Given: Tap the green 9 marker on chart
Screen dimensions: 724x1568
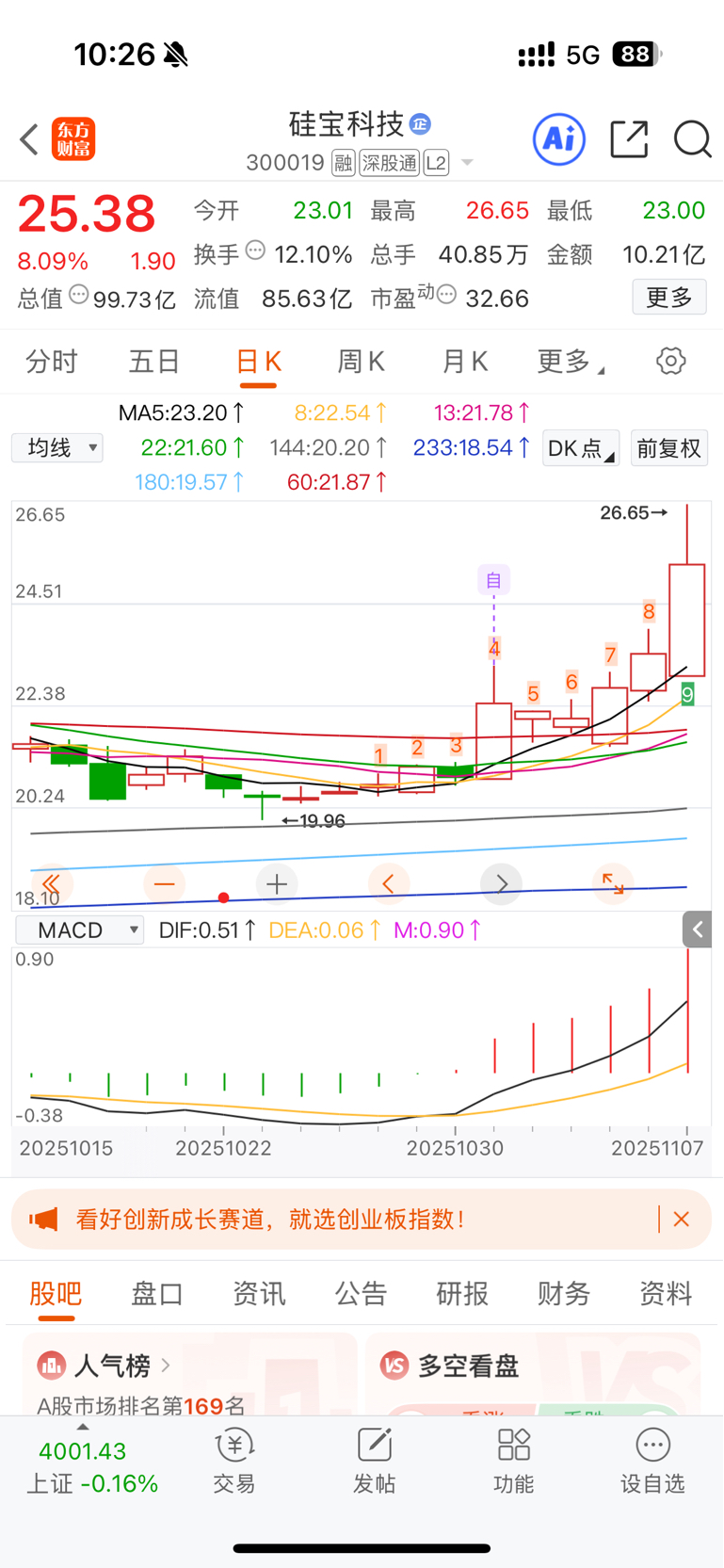Looking at the screenshot, I should [687, 694].
